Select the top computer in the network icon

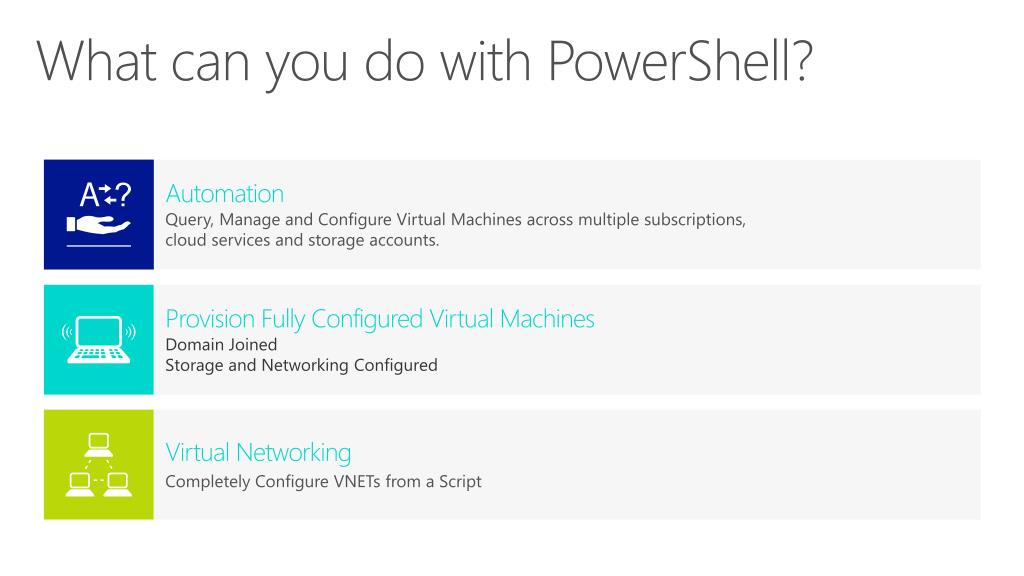[98, 441]
